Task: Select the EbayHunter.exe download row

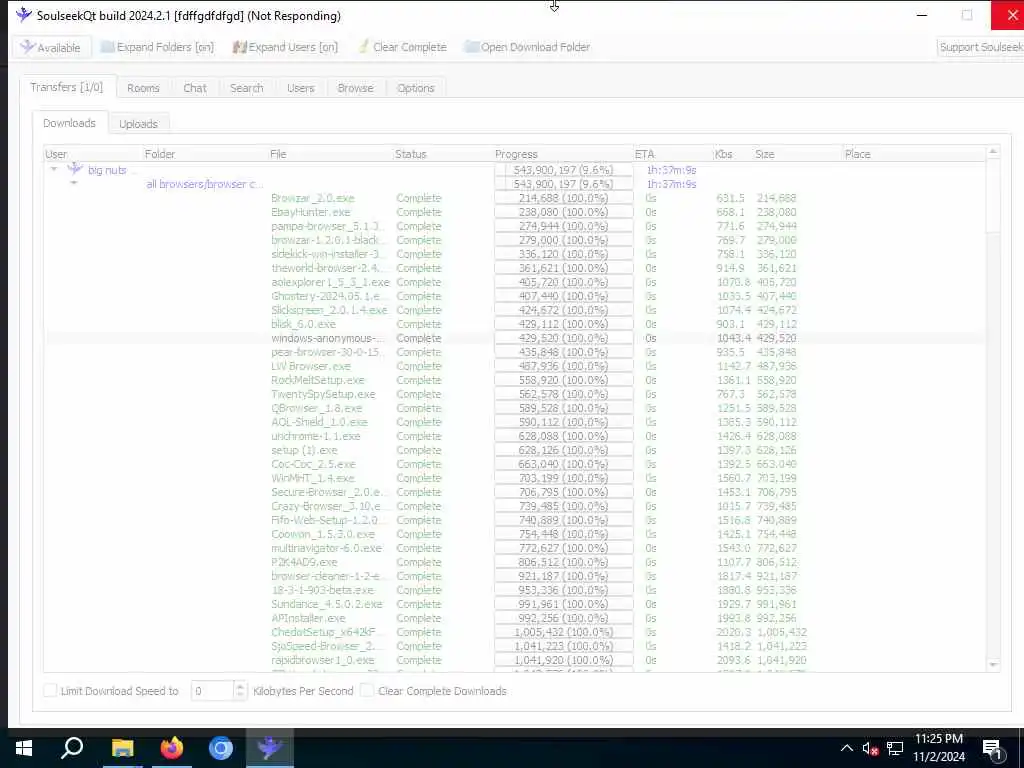Action: [515, 212]
